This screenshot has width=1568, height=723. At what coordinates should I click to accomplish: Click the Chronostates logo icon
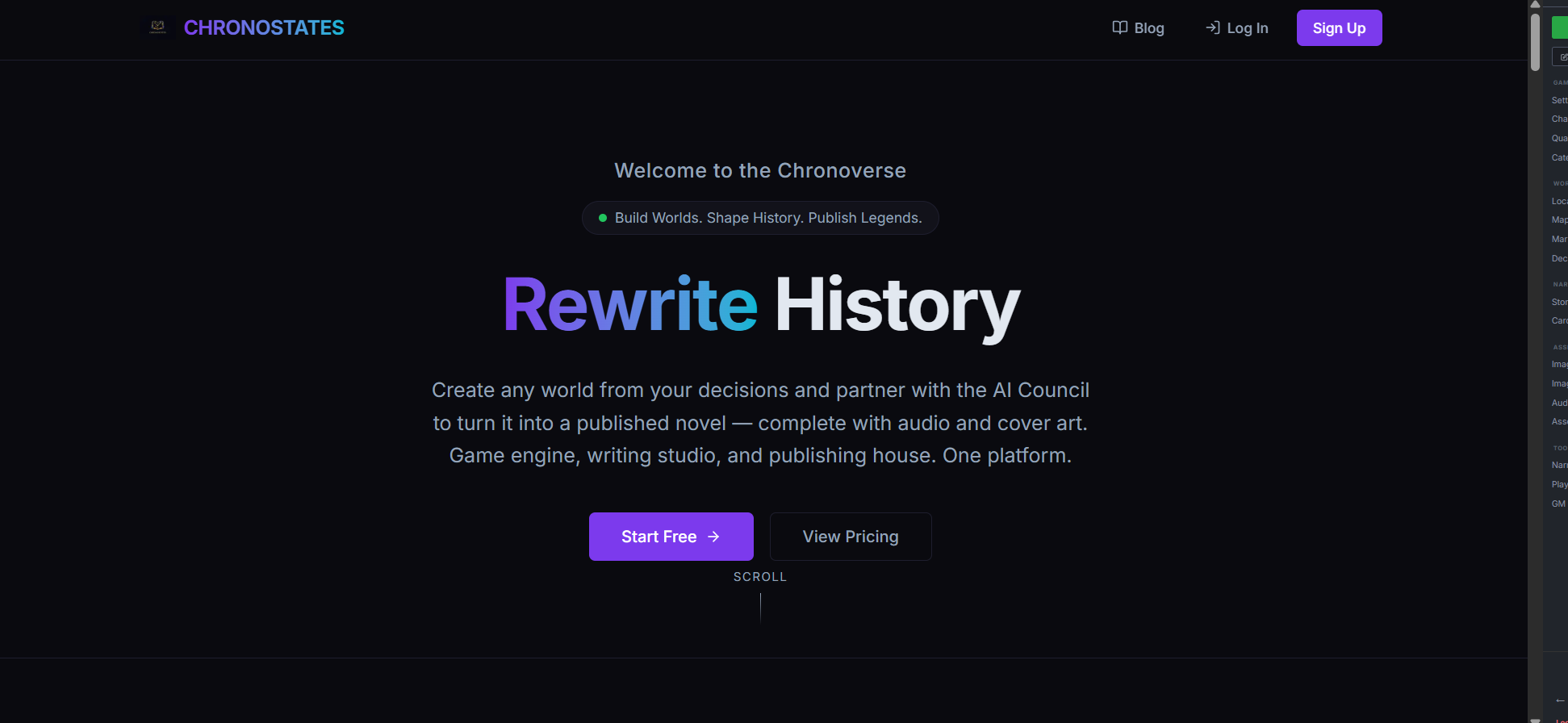click(158, 27)
